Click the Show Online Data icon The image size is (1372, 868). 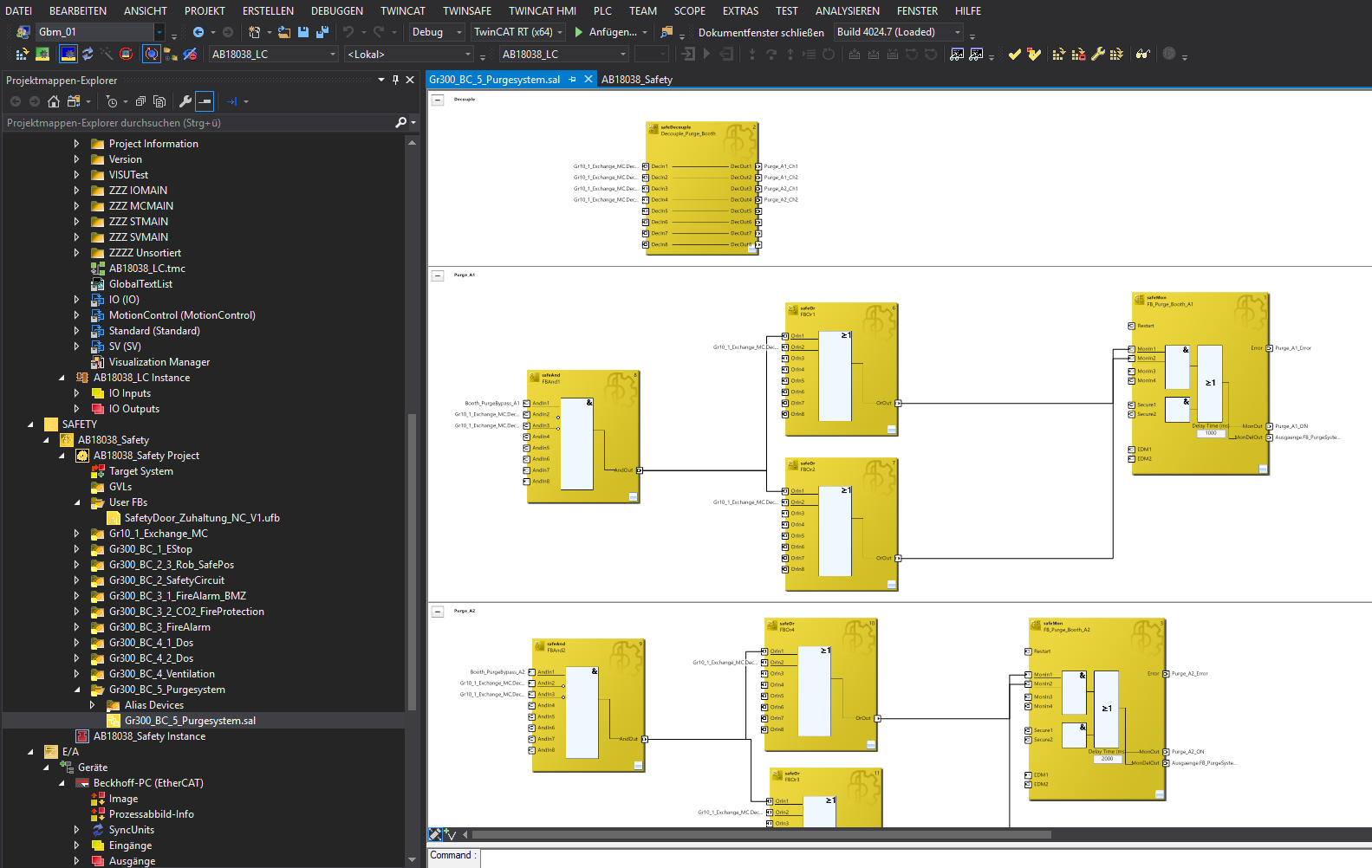pos(151,54)
